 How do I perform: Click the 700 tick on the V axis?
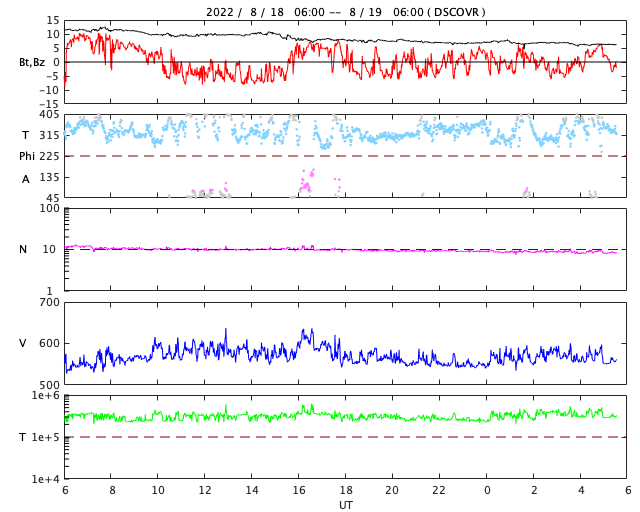(x=49, y=303)
